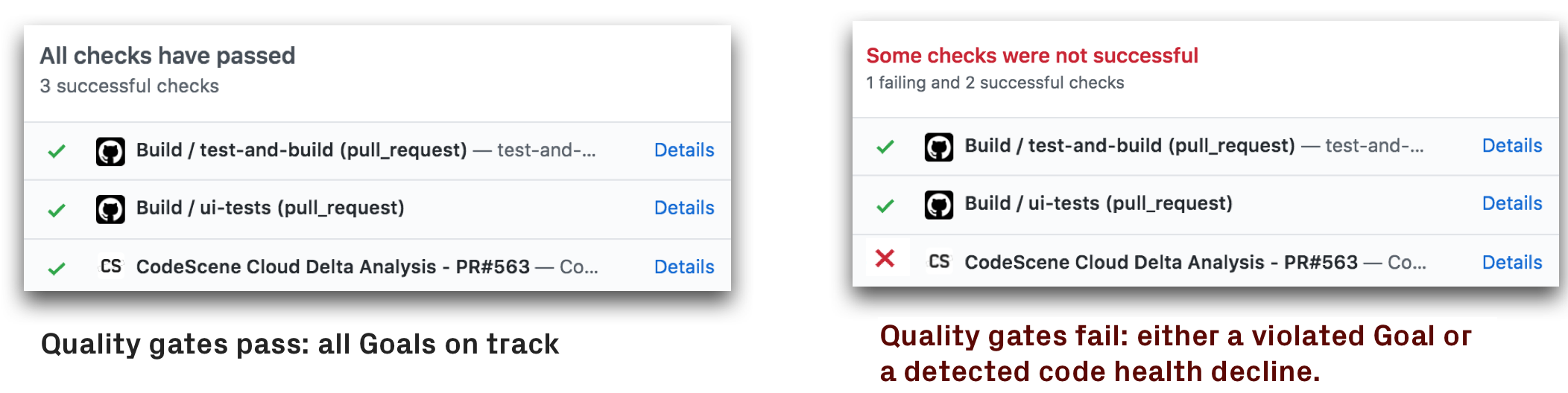Image resolution: width=1568 pixels, height=393 pixels.
Task: Click CodeScene CS icon in passed checks panel
Action: click(110, 266)
